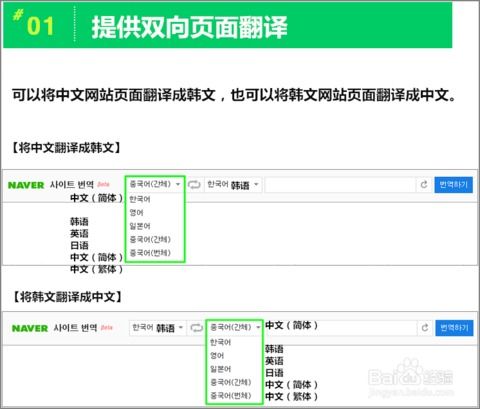Image resolution: width=480 pixels, height=409 pixels.
Task: Swap languages using lower toolbar swap icon
Action: click(197, 328)
